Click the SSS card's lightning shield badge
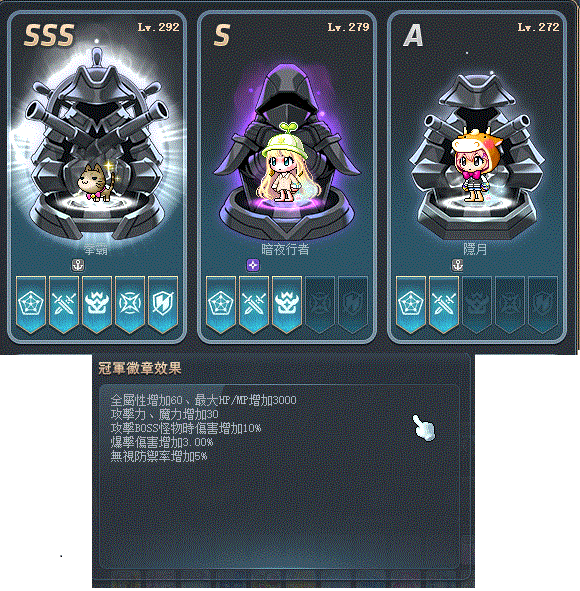The image size is (580, 591). [163, 305]
